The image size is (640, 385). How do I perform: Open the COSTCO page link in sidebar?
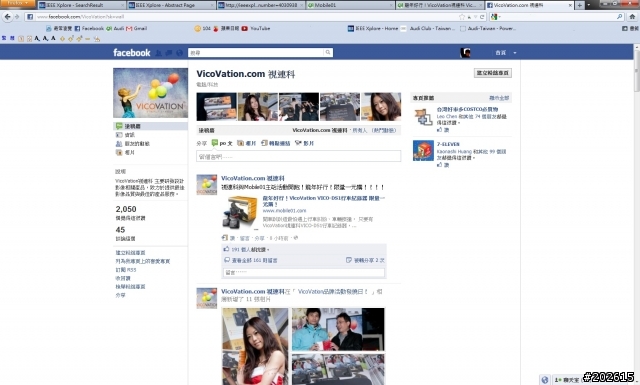(x=467, y=109)
